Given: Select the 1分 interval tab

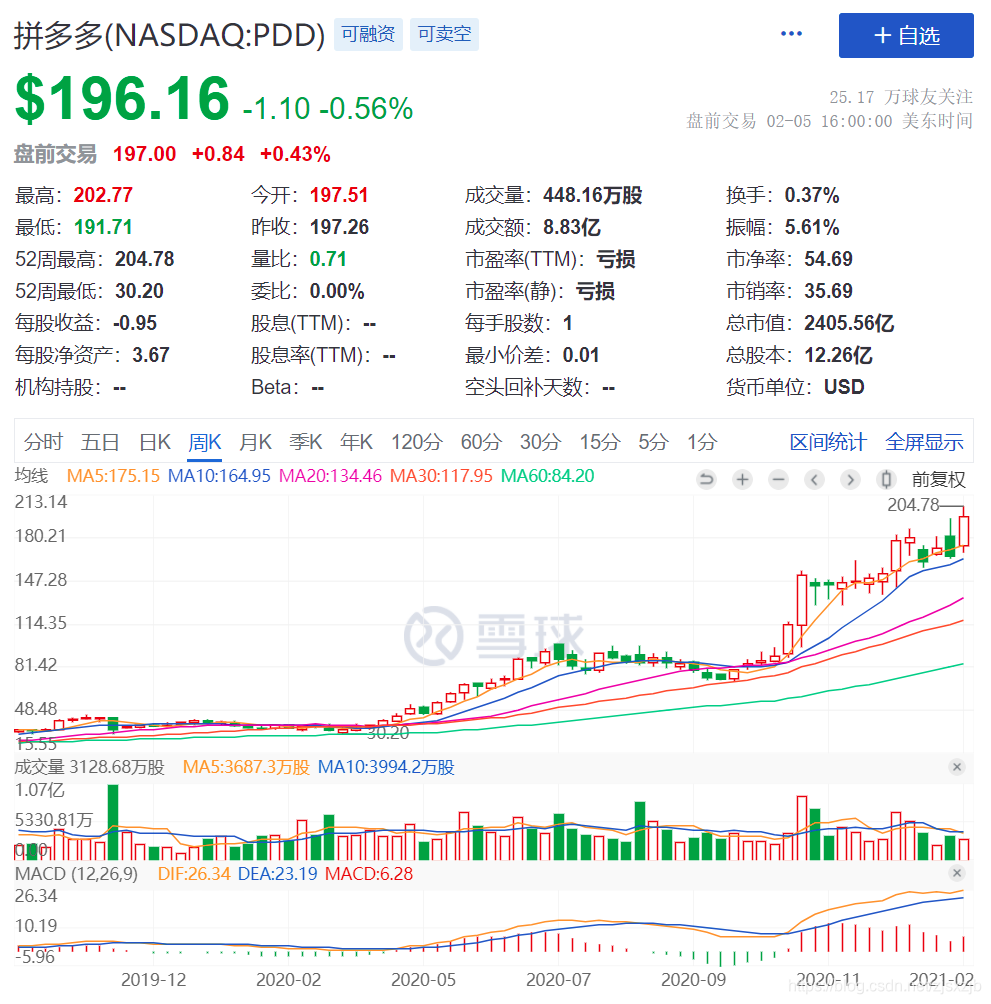Looking at the screenshot, I should [x=702, y=442].
